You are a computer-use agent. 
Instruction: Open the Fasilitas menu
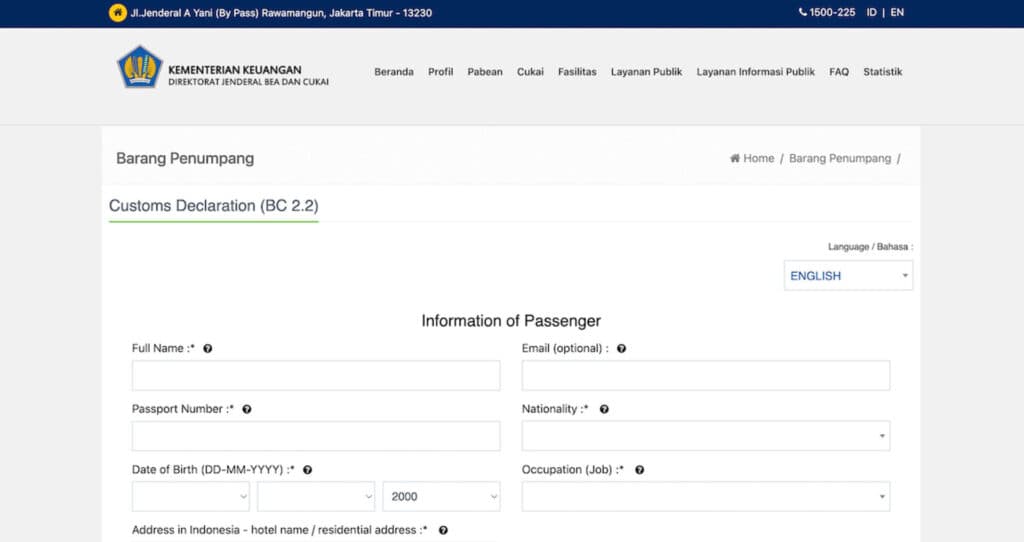coord(577,72)
